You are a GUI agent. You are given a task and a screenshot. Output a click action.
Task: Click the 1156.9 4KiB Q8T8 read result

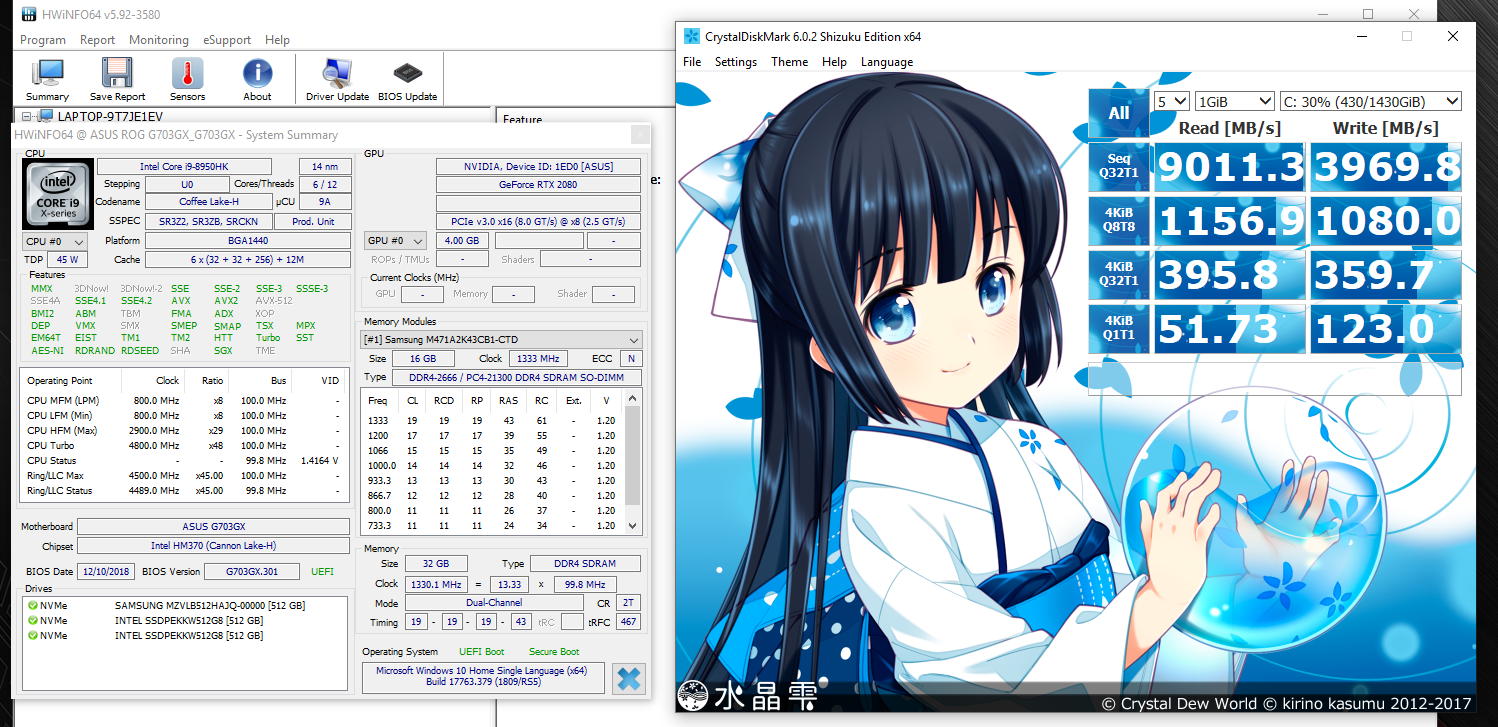pyautogui.click(x=1229, y=221)
